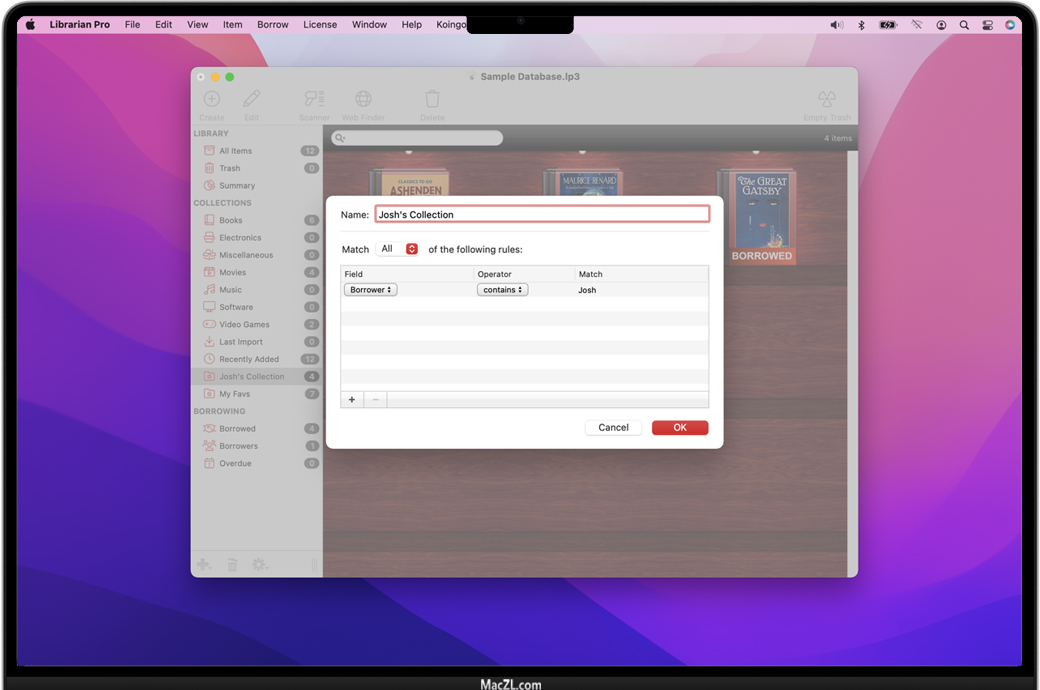
Task: Click the battery status icon
Action: tap(888, 25)
